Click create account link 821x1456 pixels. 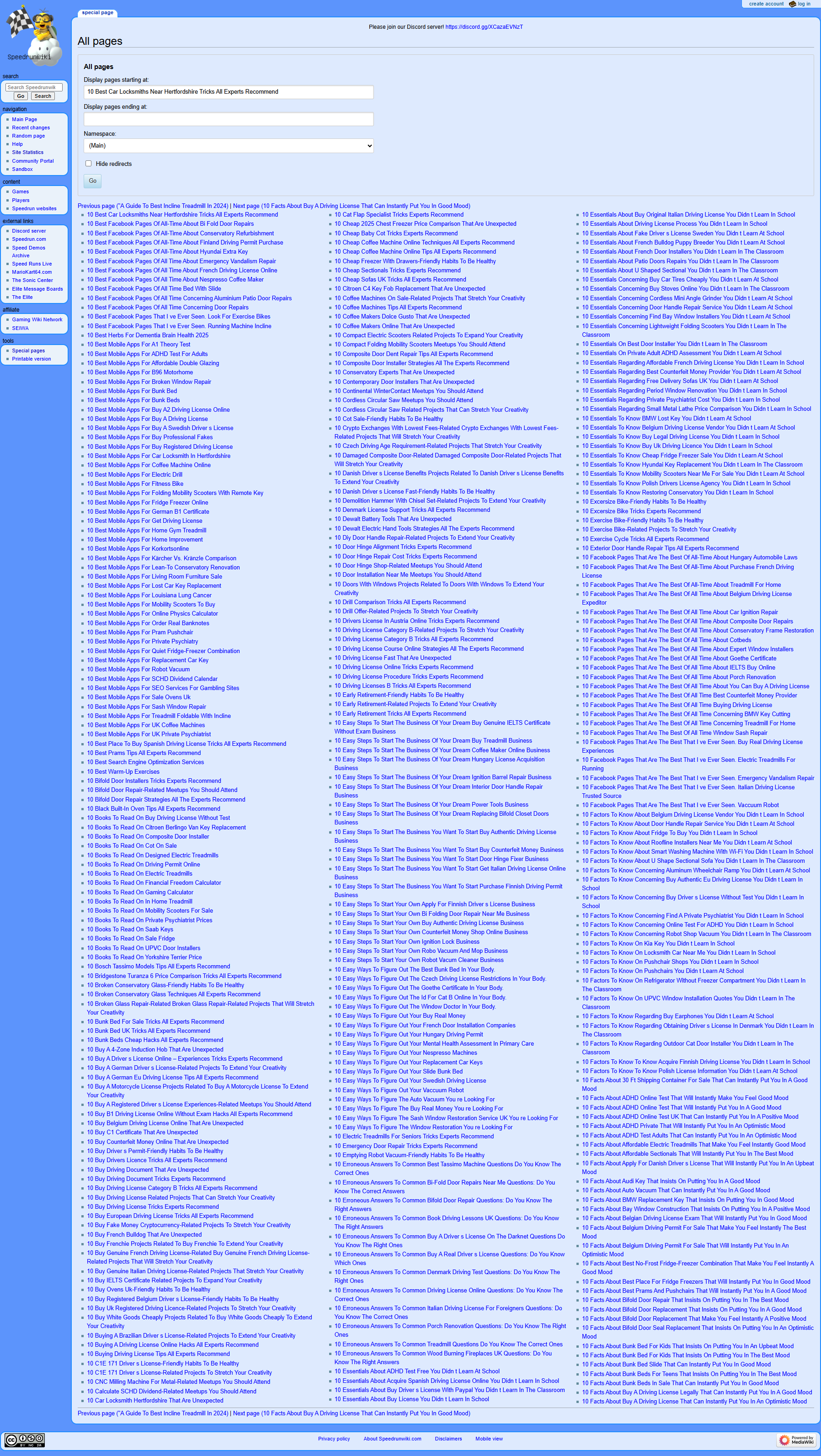pyautogui.click(x=766, y=4)
